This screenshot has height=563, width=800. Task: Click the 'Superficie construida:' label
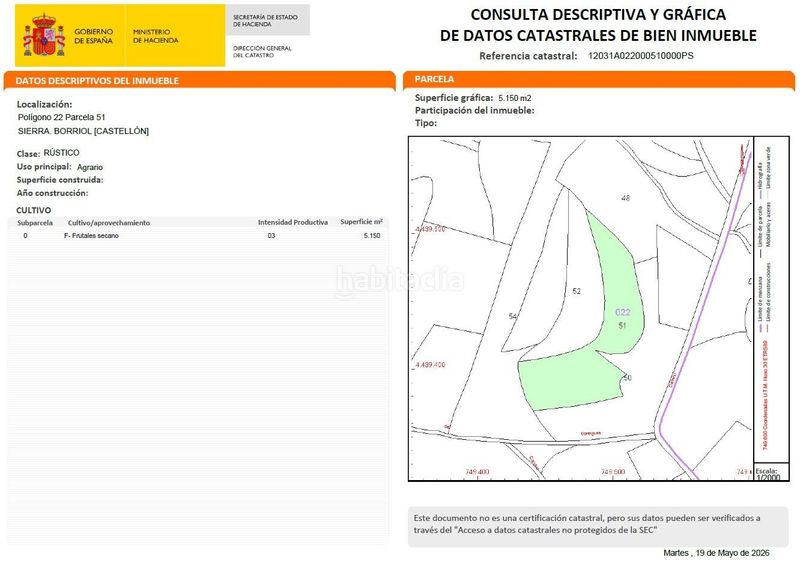click(x=60, y=180)
